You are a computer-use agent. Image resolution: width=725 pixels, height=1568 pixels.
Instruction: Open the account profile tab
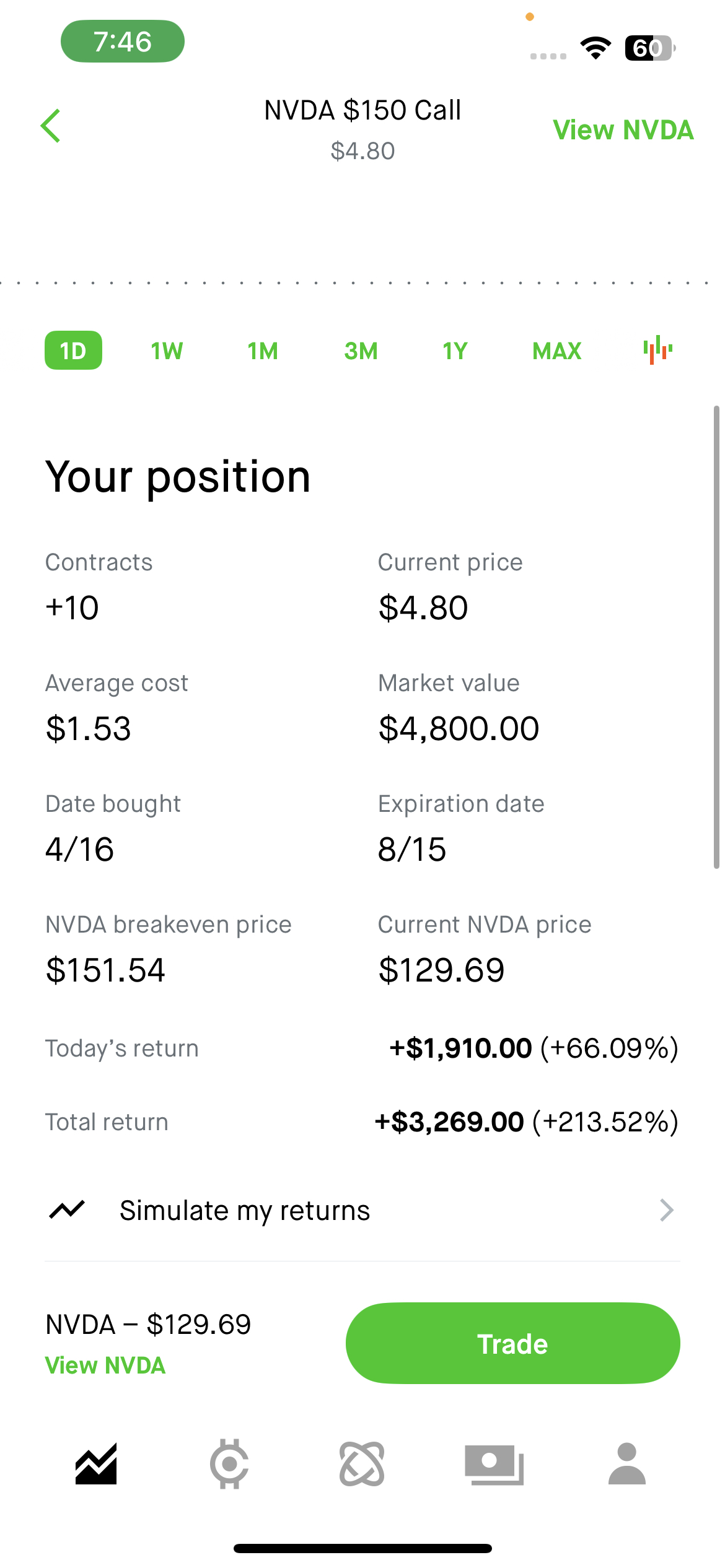627,1464
